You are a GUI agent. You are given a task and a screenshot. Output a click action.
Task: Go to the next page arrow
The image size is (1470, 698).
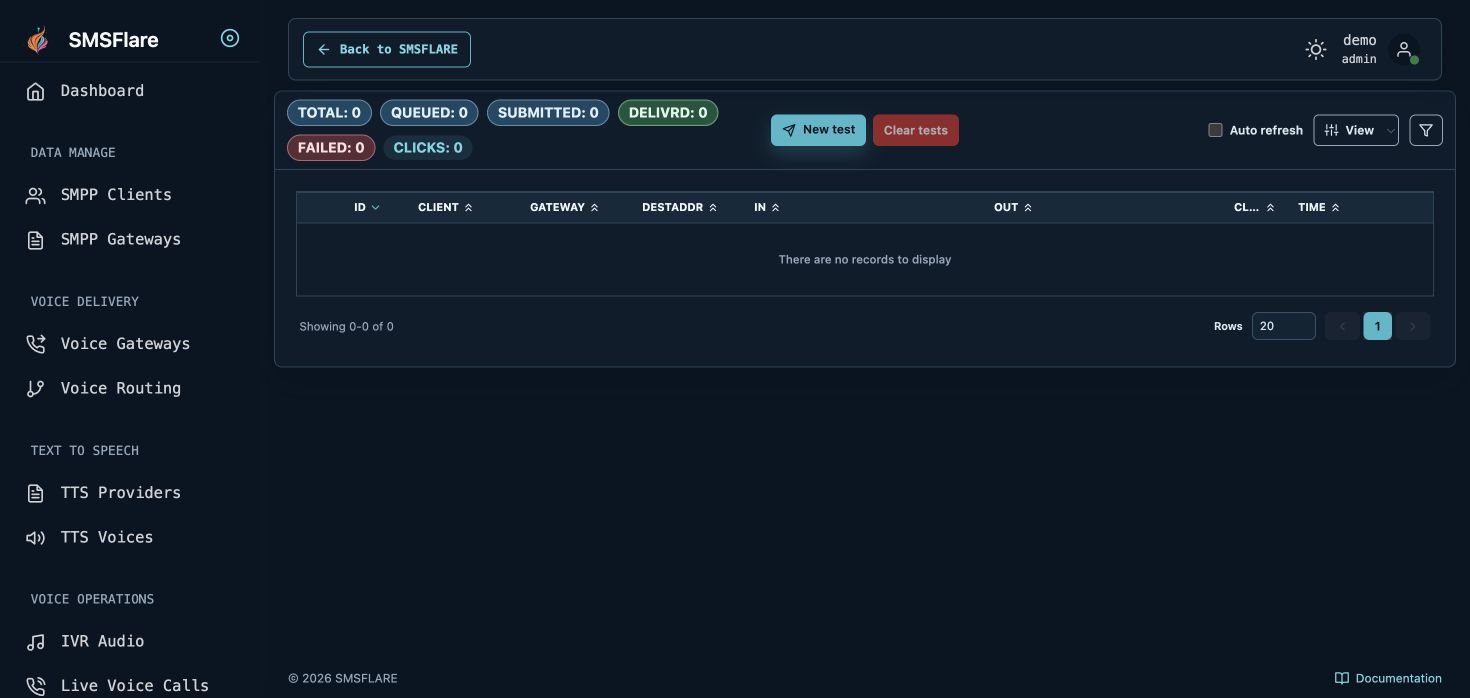click(x=1413, y=326)
